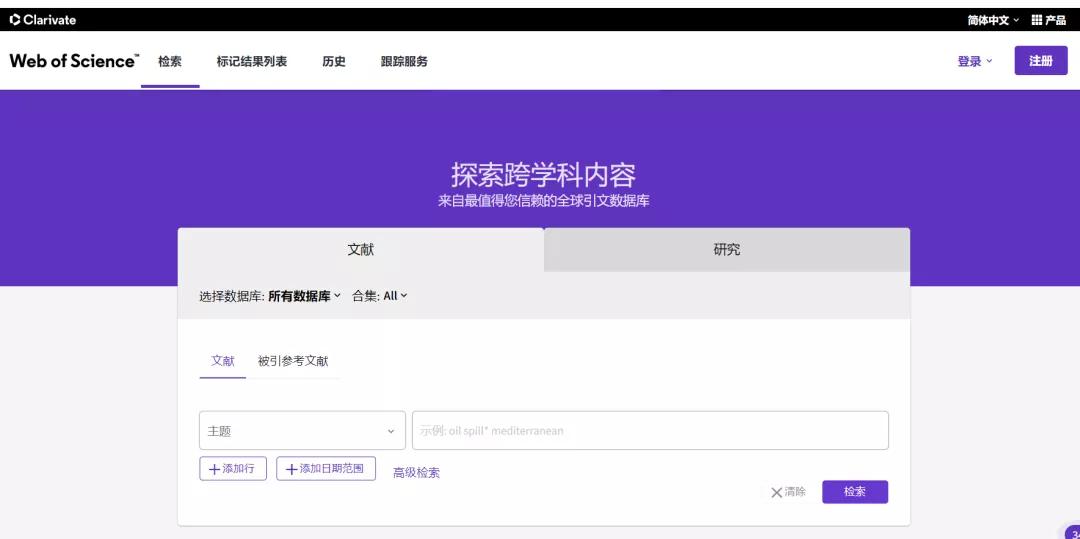Click the purple 检索 search button

coord(855,492)
